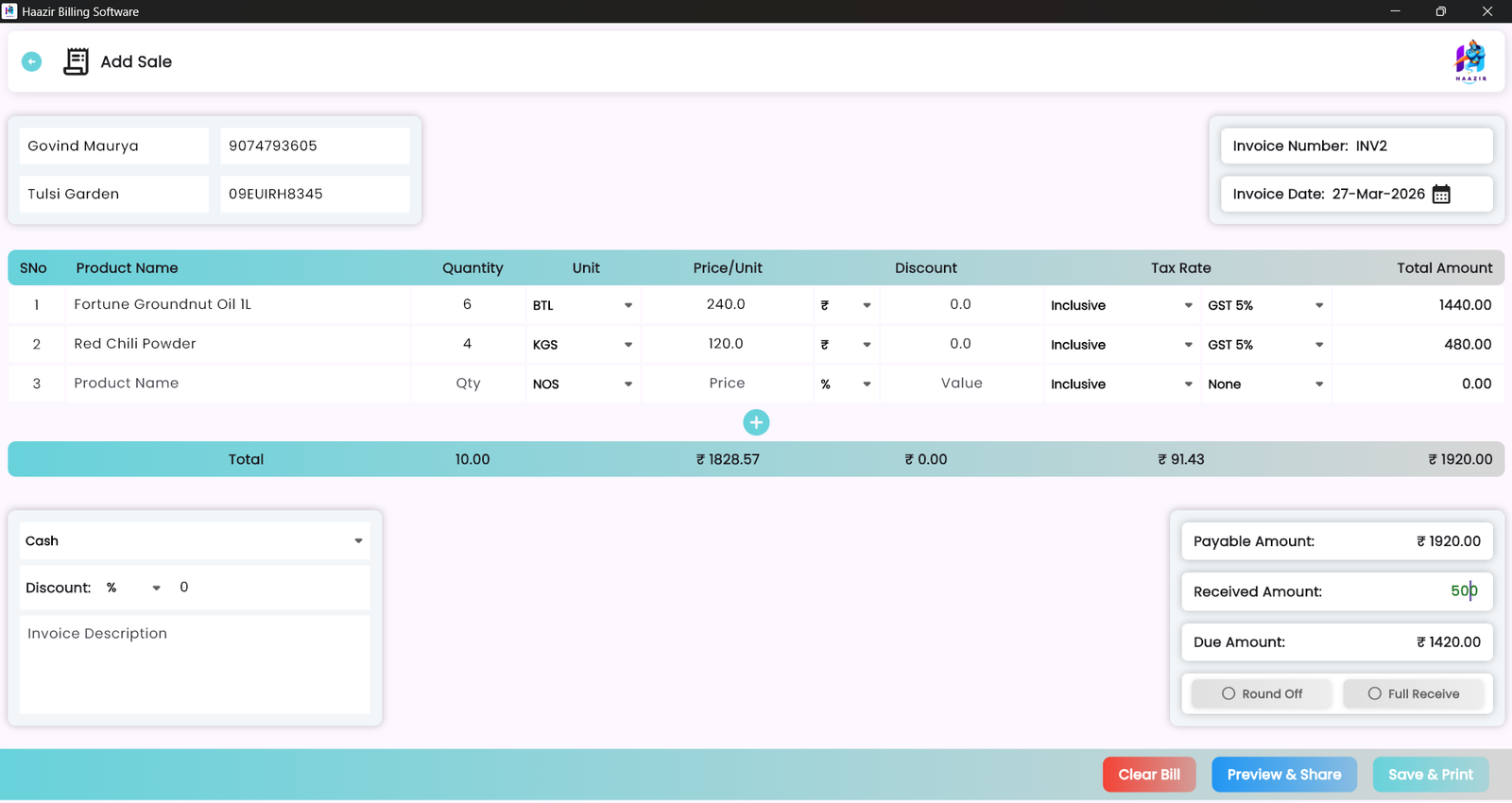This screenshot has height=803, width=1512.
Task: Click the Invoice Number INV2 field
Action: 1357,146
